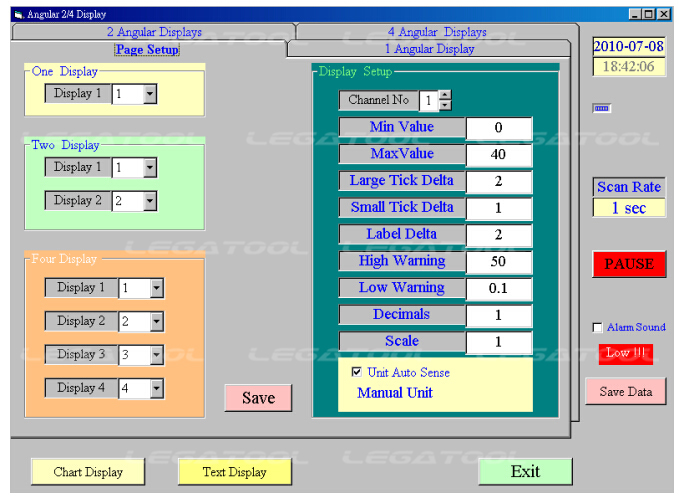Click the Save Data button
The width and height of the screenshot is (679, 497).
(625, 391)
